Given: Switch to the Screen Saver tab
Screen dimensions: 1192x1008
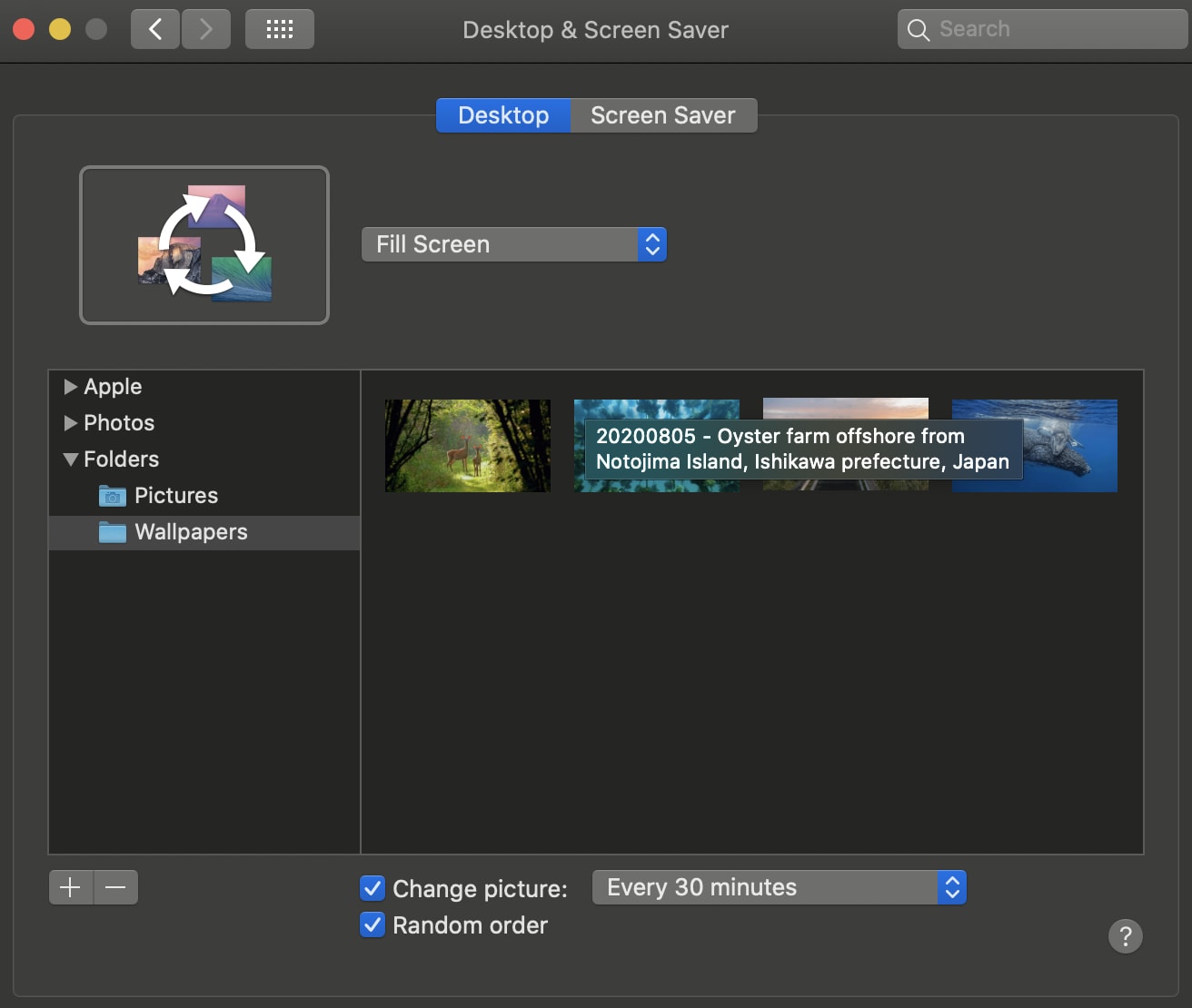Looking at the screenshot, I should (662, 115).
